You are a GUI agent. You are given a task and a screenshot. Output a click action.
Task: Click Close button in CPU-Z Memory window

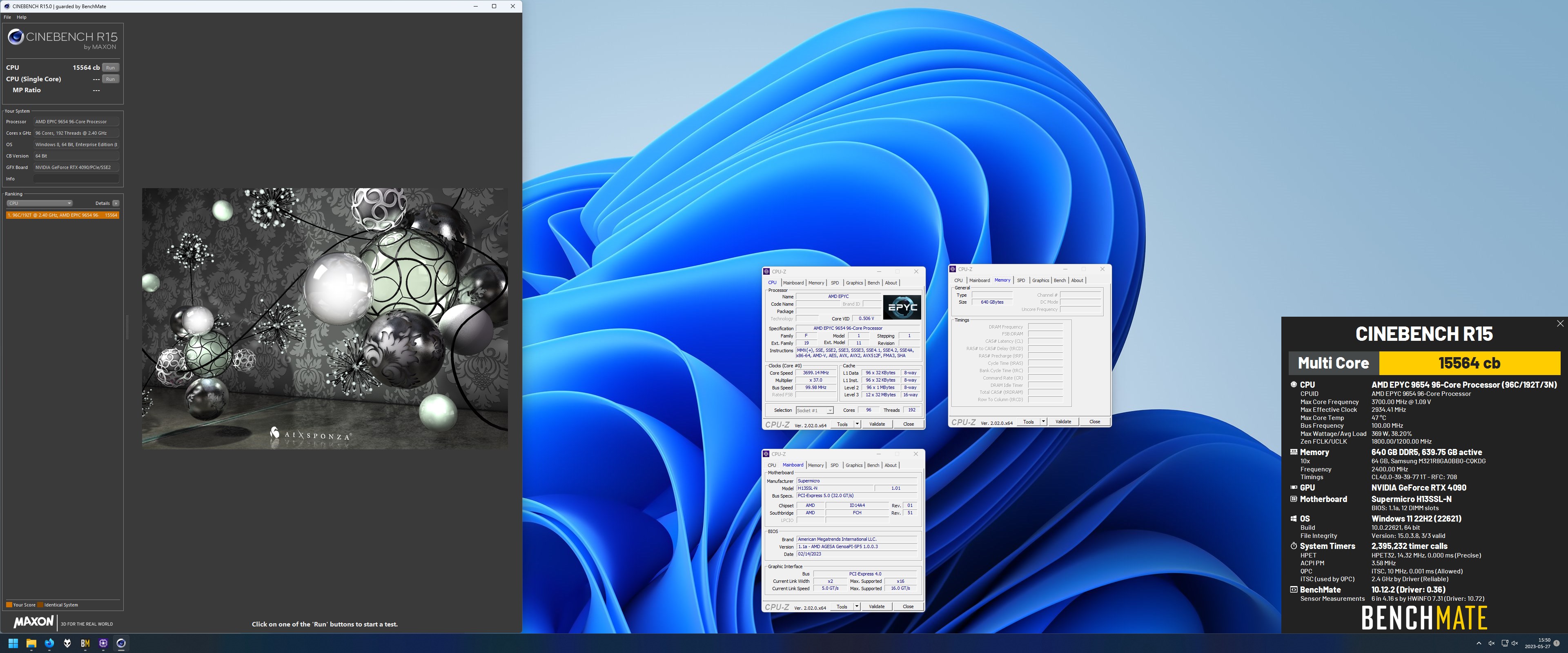pos(1094,422)
